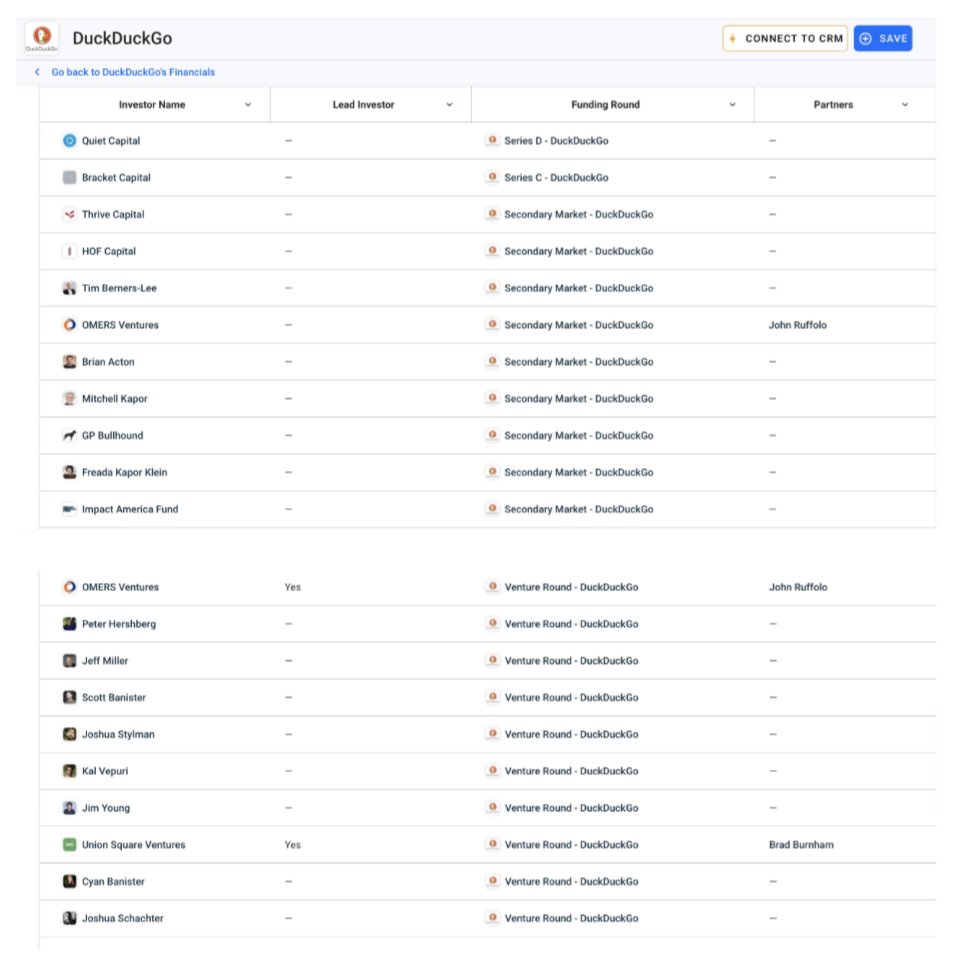
Task: Click the DuckDuckGo icon beside Series C round
Action: (492, 177)
